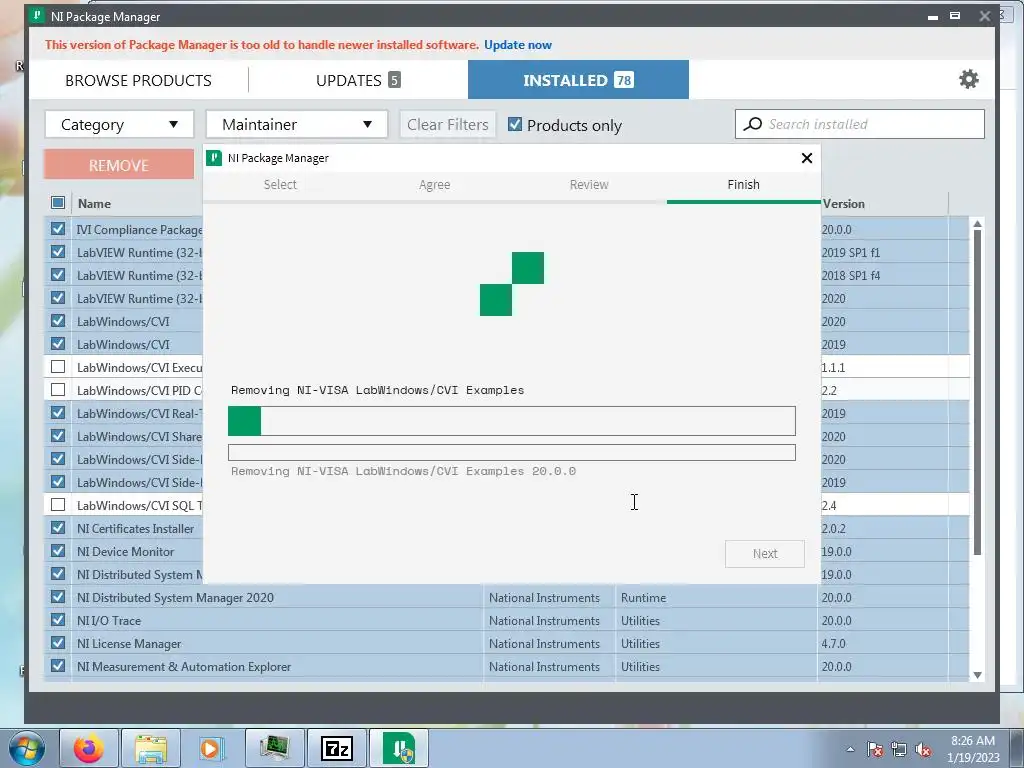Toggle the Products only checkbox

(x=515, y=124)
